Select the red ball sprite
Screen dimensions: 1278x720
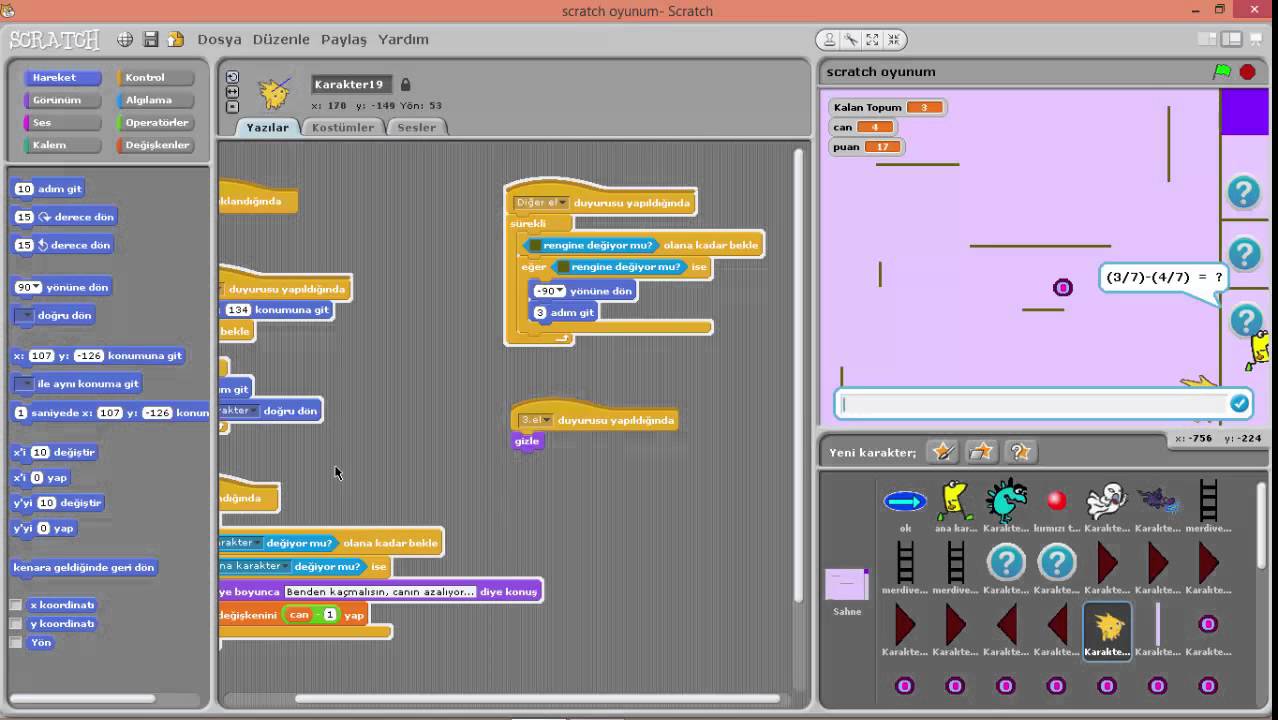pyautogui.click(x=1057, y=506)
